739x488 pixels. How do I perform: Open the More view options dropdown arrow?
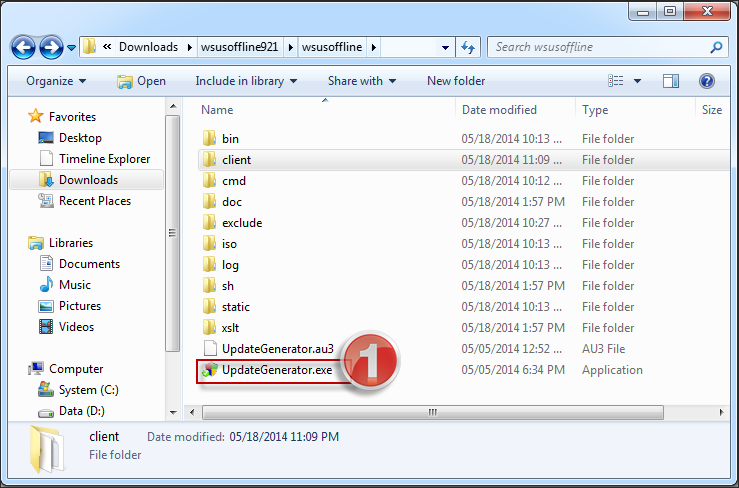point(637,81)
